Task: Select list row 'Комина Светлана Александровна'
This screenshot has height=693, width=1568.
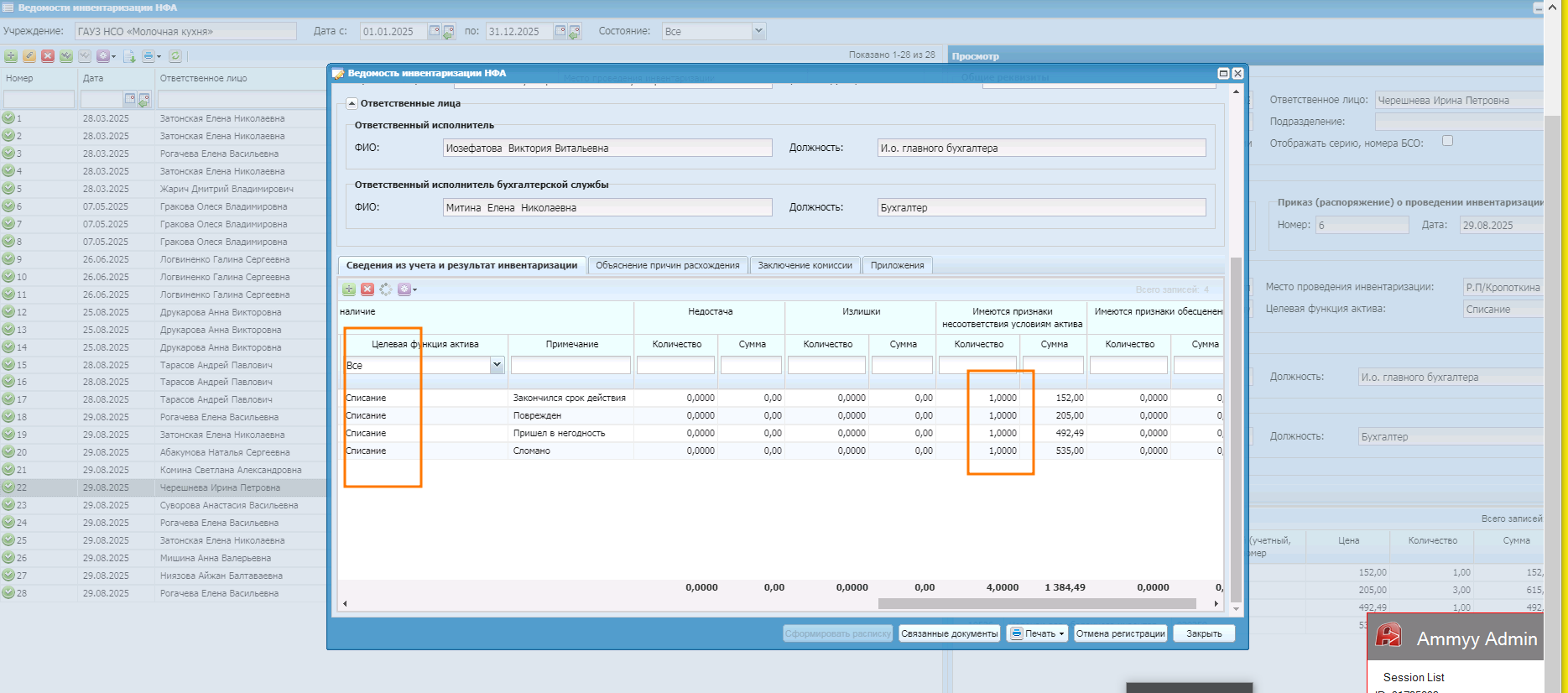Action: [x=163, y=470]
